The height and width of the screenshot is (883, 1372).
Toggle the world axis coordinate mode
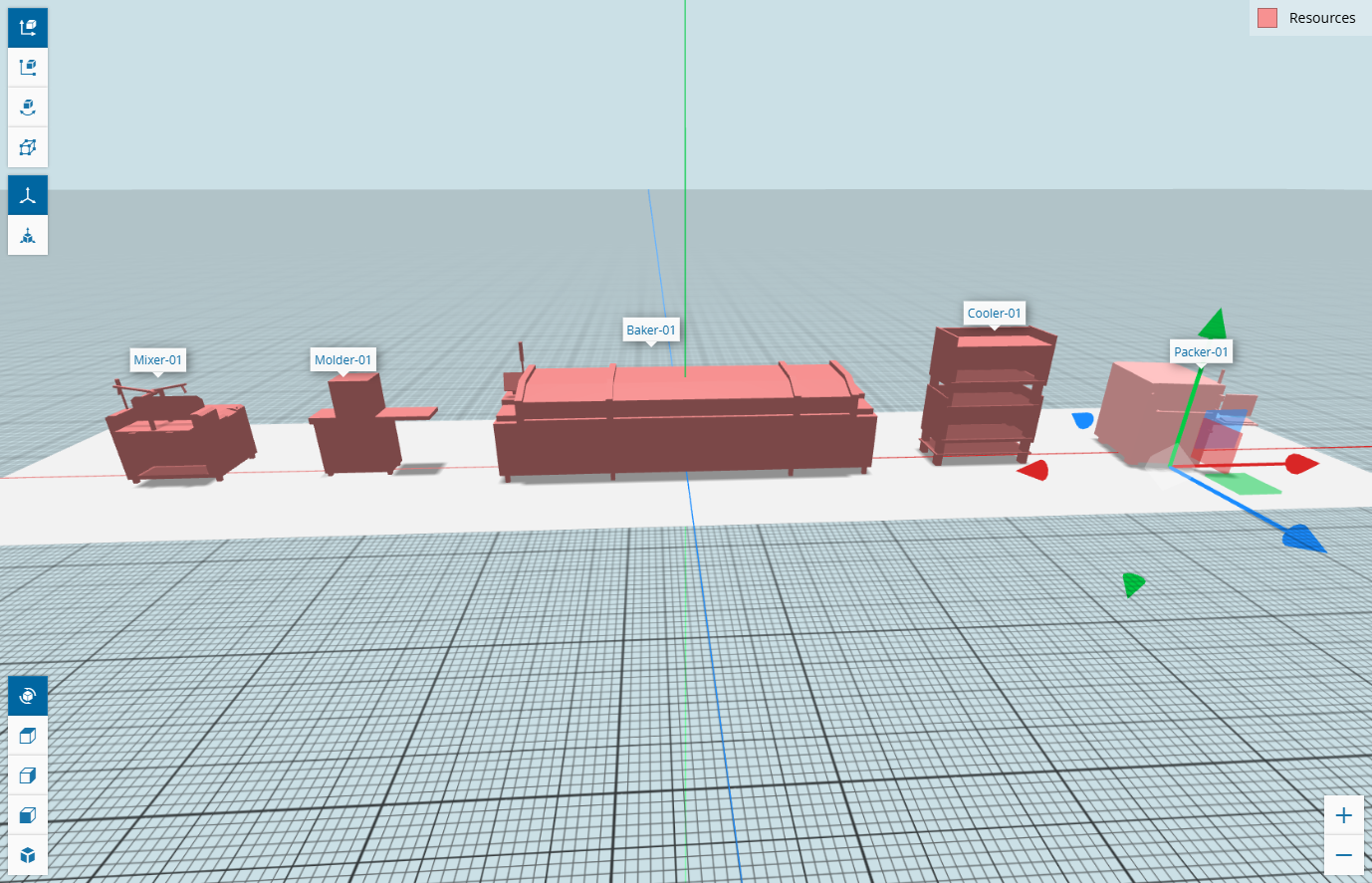[28, 196]
